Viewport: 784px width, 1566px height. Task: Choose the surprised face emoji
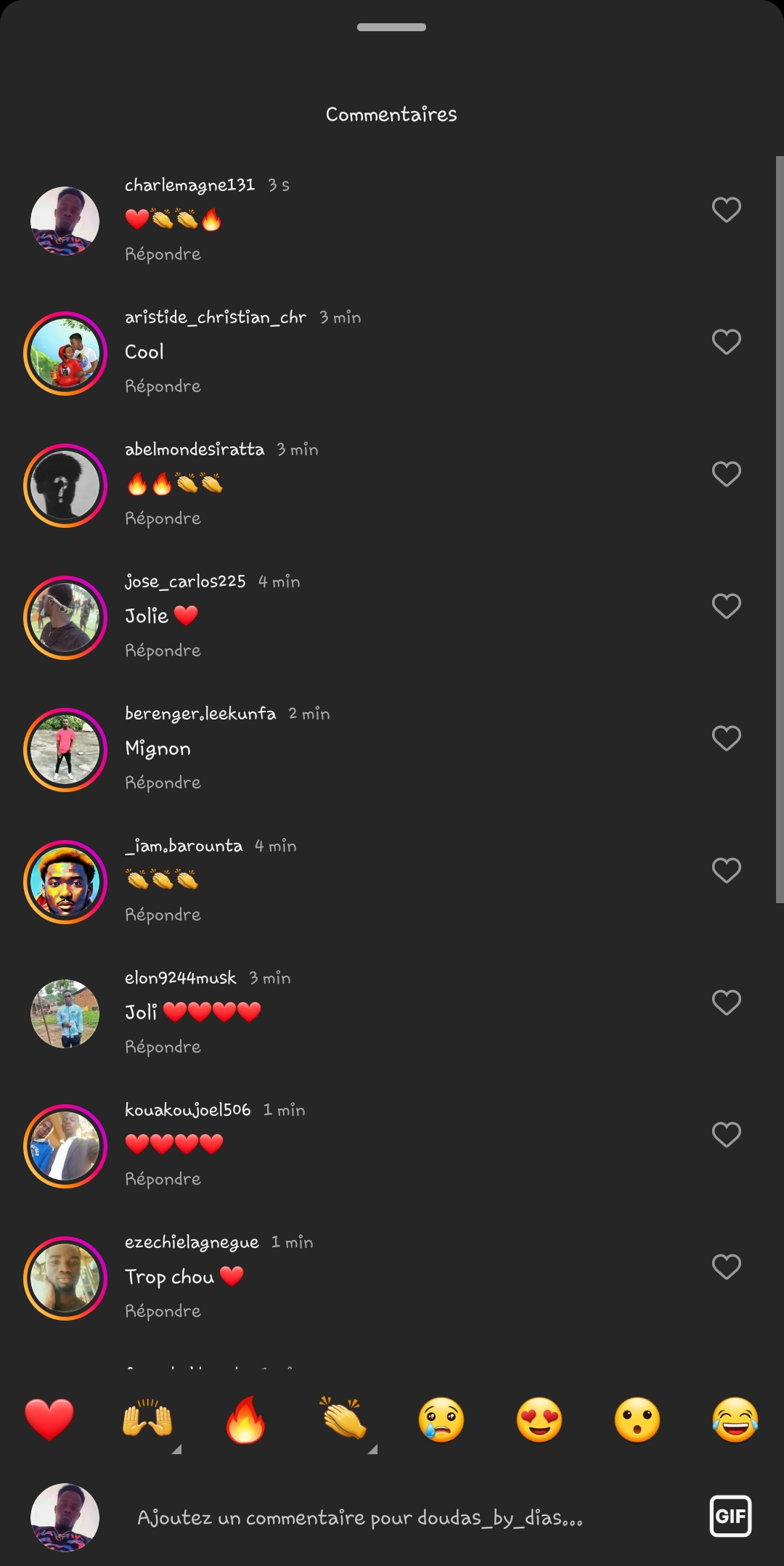637,1419
